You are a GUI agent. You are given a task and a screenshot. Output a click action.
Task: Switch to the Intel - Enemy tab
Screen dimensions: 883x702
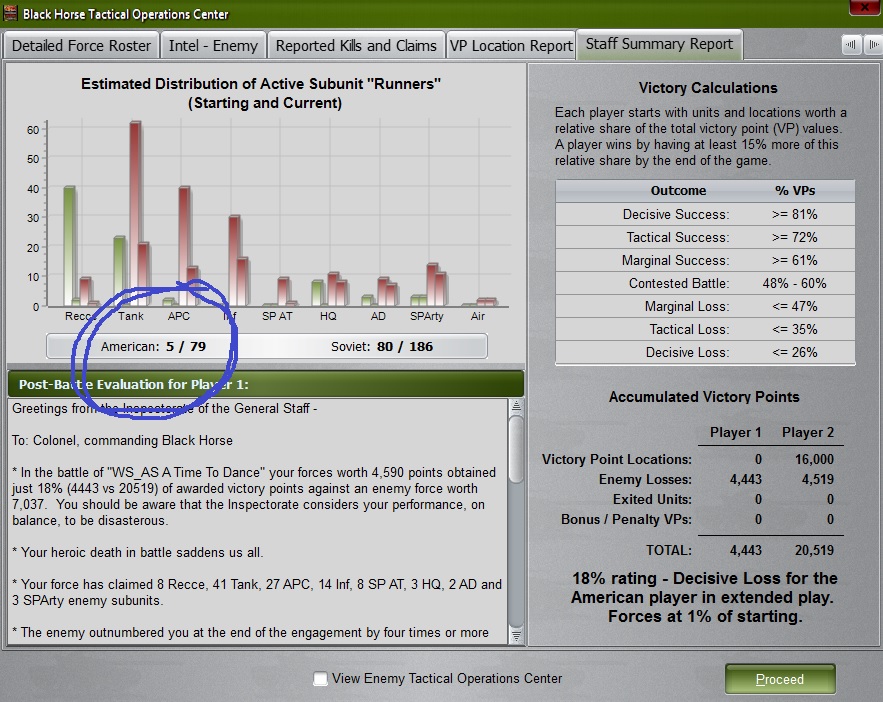coord(213,46)
